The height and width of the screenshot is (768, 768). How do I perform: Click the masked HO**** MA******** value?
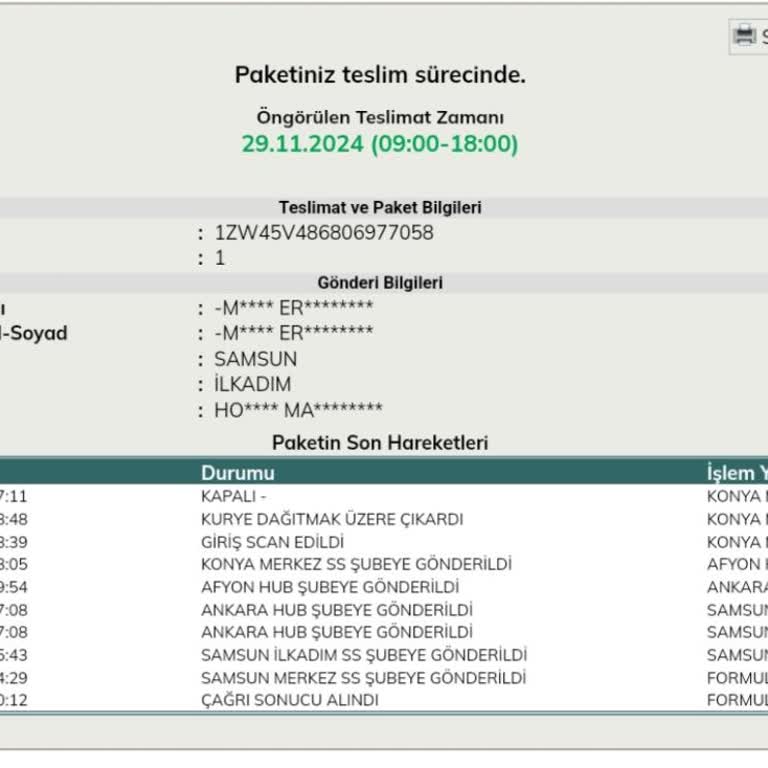click(x=298, y=409)
